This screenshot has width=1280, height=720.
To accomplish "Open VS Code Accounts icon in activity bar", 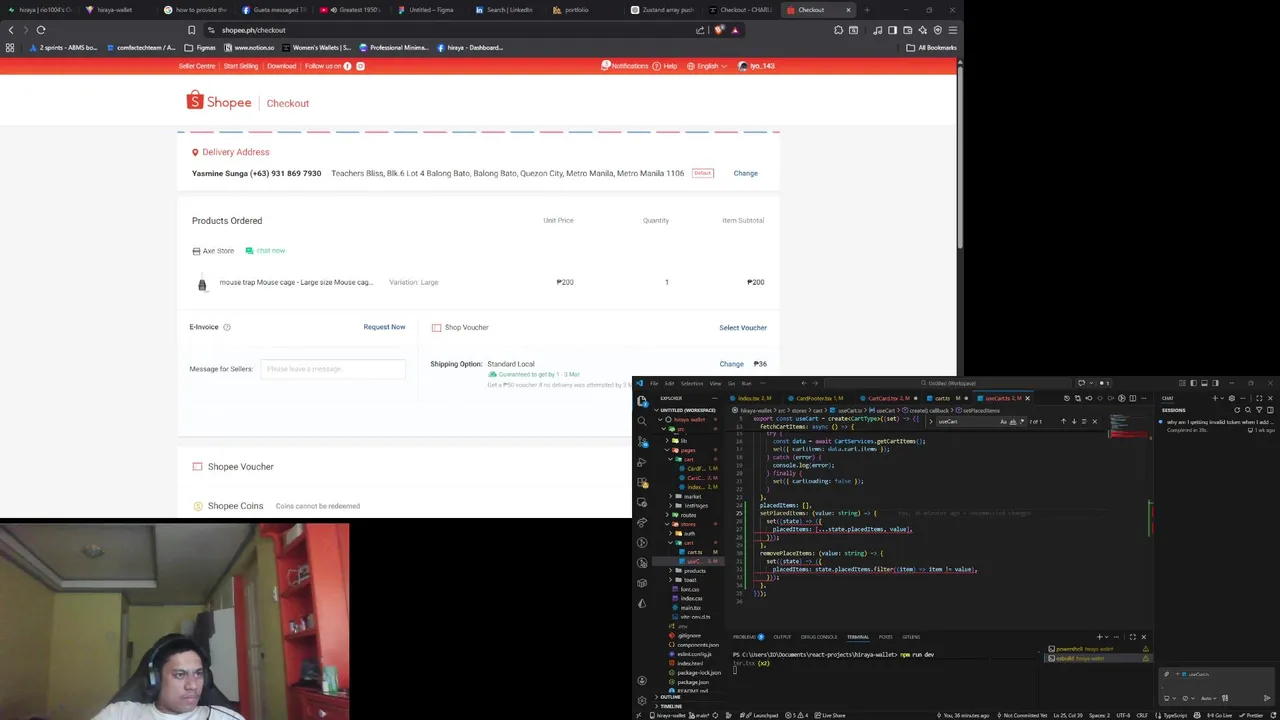I will click(642, 680).
